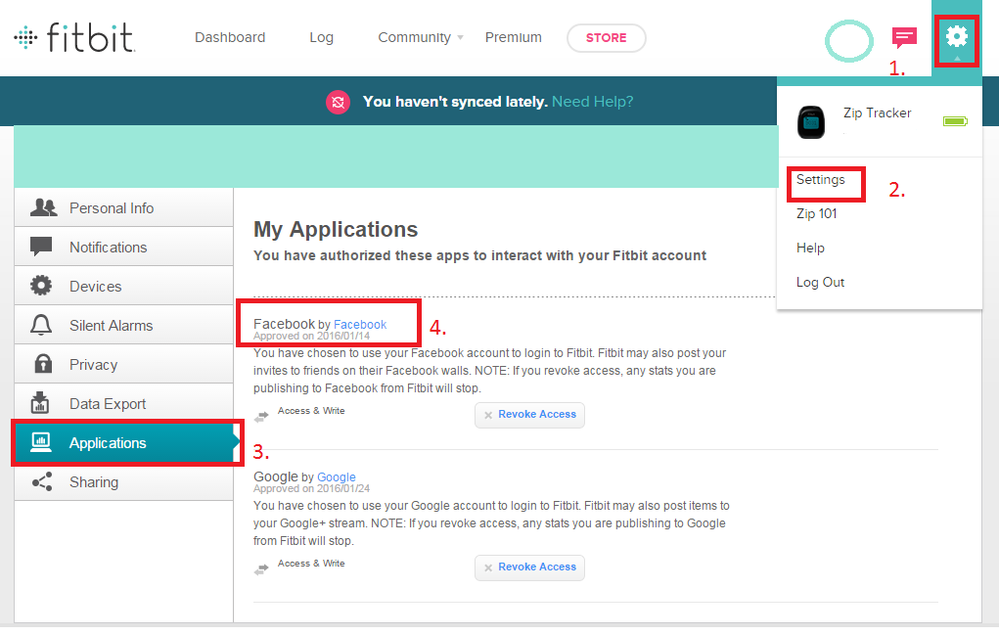Follow the Need Help? link
This screenshot has height=634, width=999.
[593, 102]
